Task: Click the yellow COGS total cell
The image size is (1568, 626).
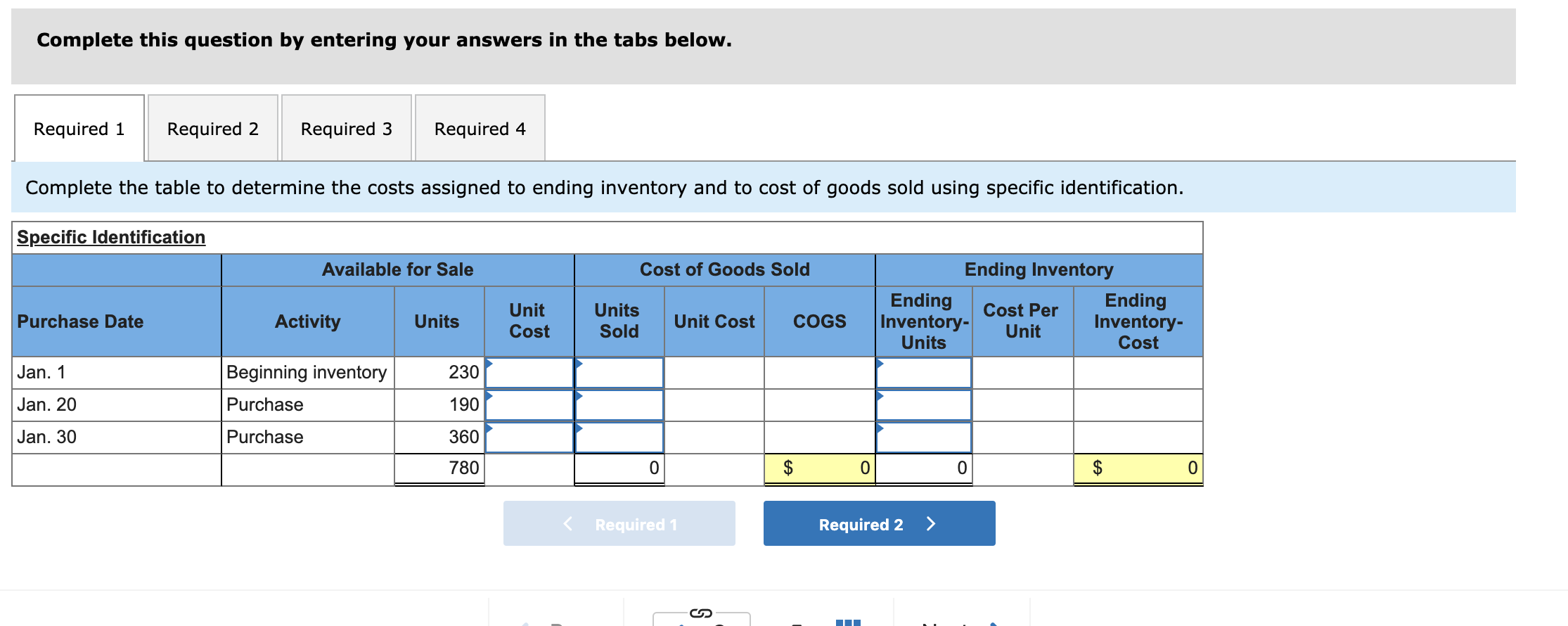Action: 819,468
